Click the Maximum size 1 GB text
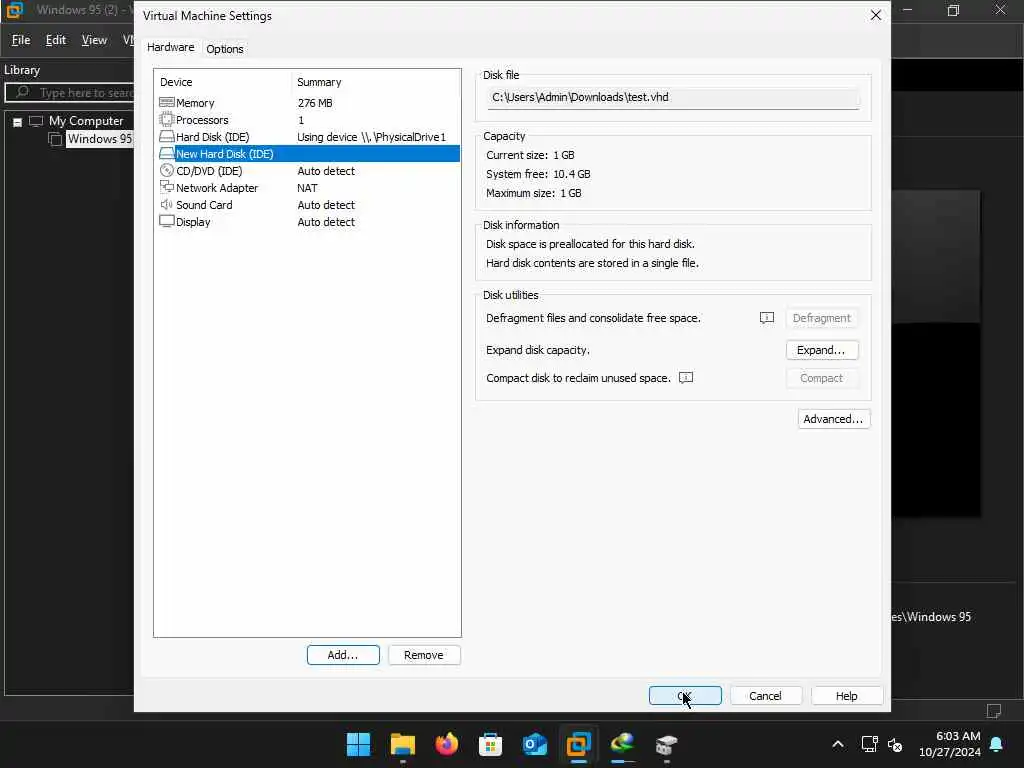The height and width of the screenshot is (768, 1024). pos(534,193)
